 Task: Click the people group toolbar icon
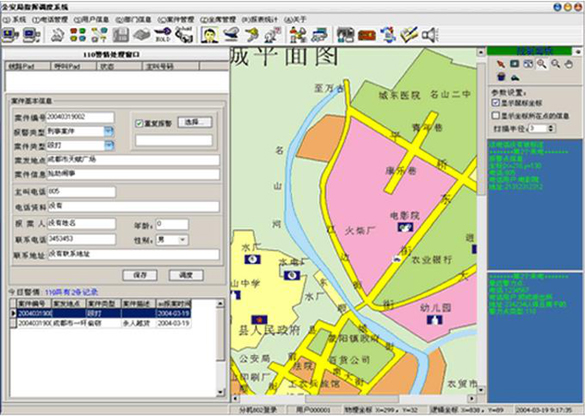pos(298,35)
